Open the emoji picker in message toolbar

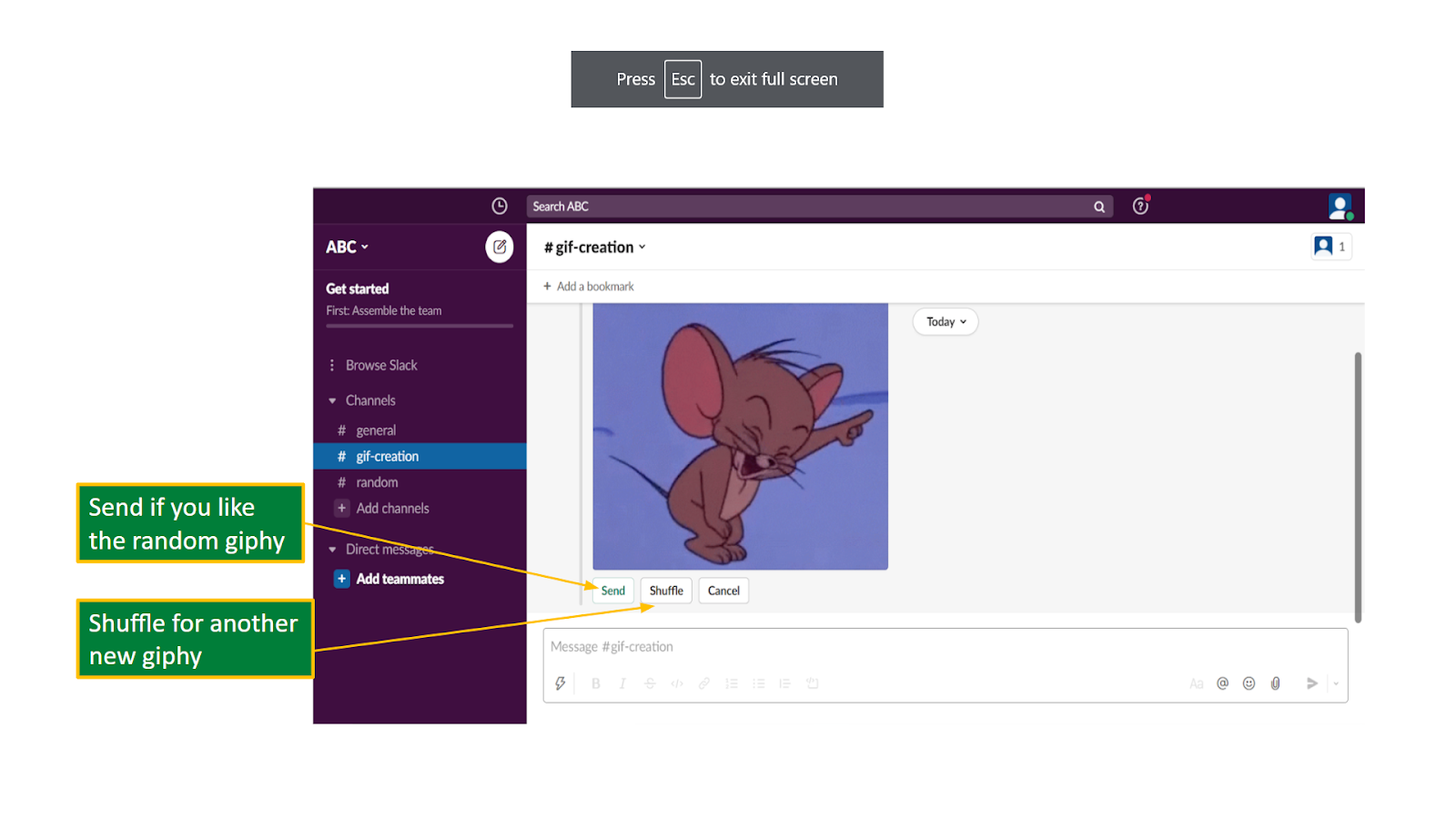coord(1249,682)
